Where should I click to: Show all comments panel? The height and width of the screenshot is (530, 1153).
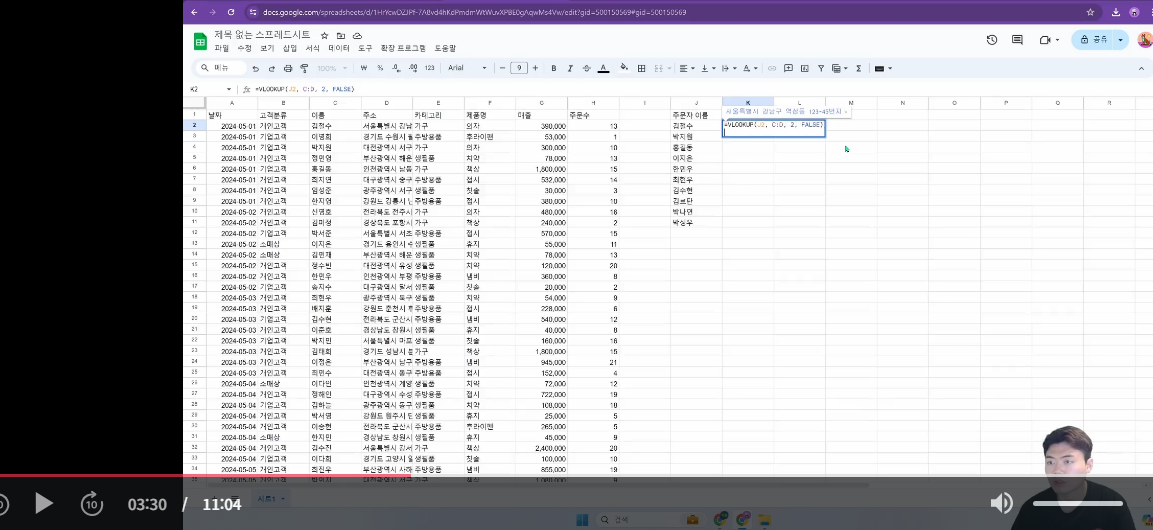tap(1018, 40)
